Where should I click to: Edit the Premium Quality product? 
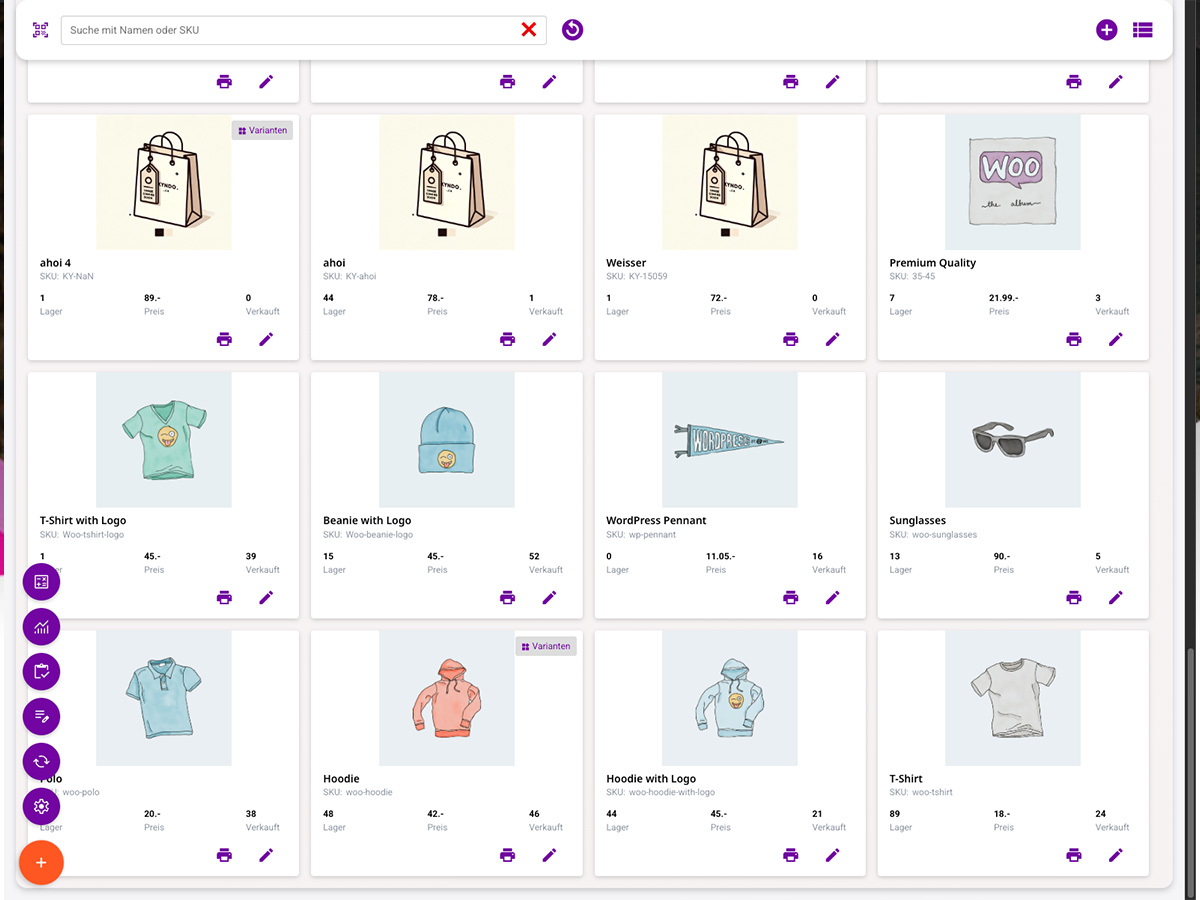tap(1115, 339)
